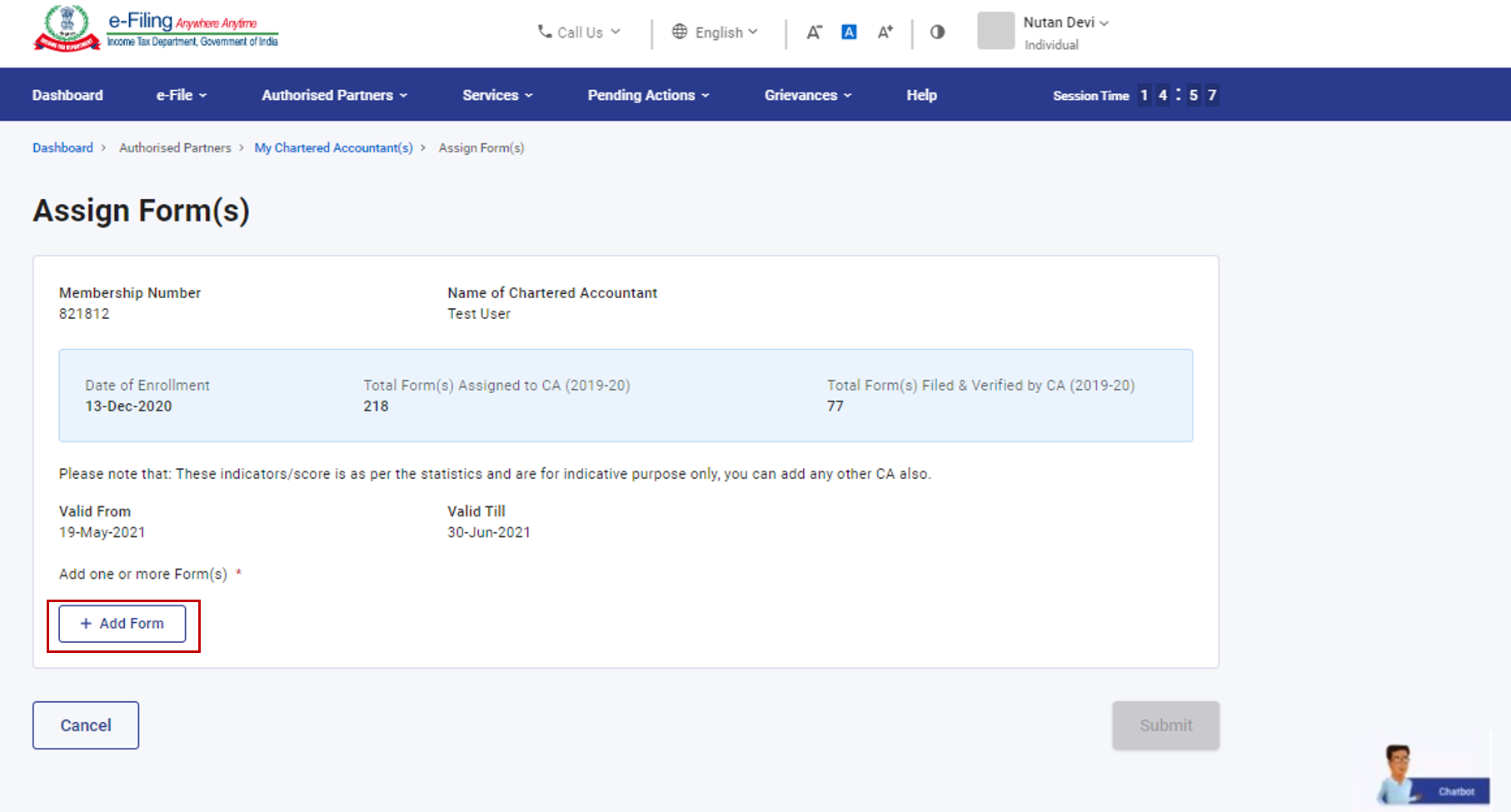Click the Add Form button
1511x812 pixels.
pyautogui.click(x=122, y=623)
